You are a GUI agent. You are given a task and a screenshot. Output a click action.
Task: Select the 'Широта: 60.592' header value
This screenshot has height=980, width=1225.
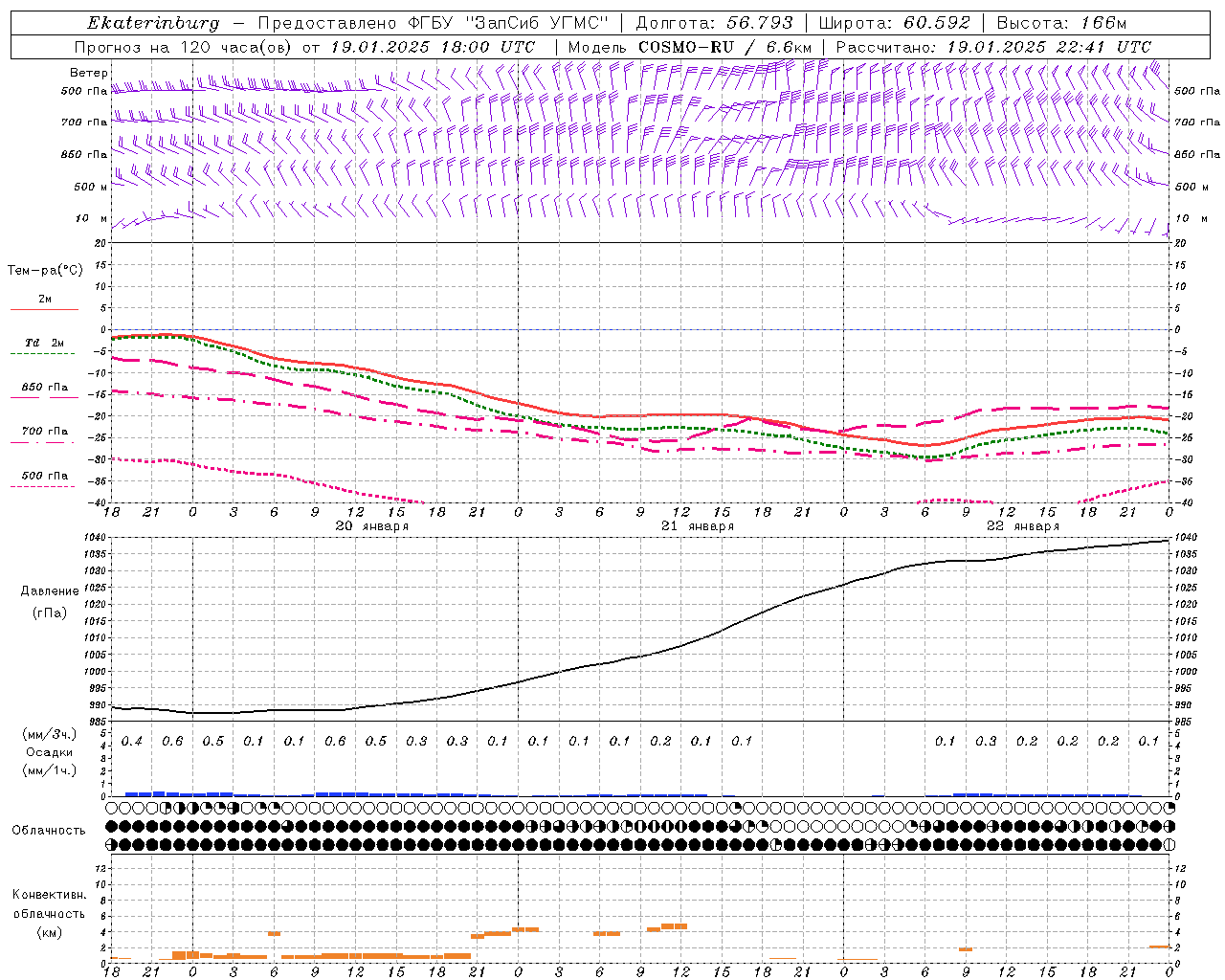pos(895,23)
